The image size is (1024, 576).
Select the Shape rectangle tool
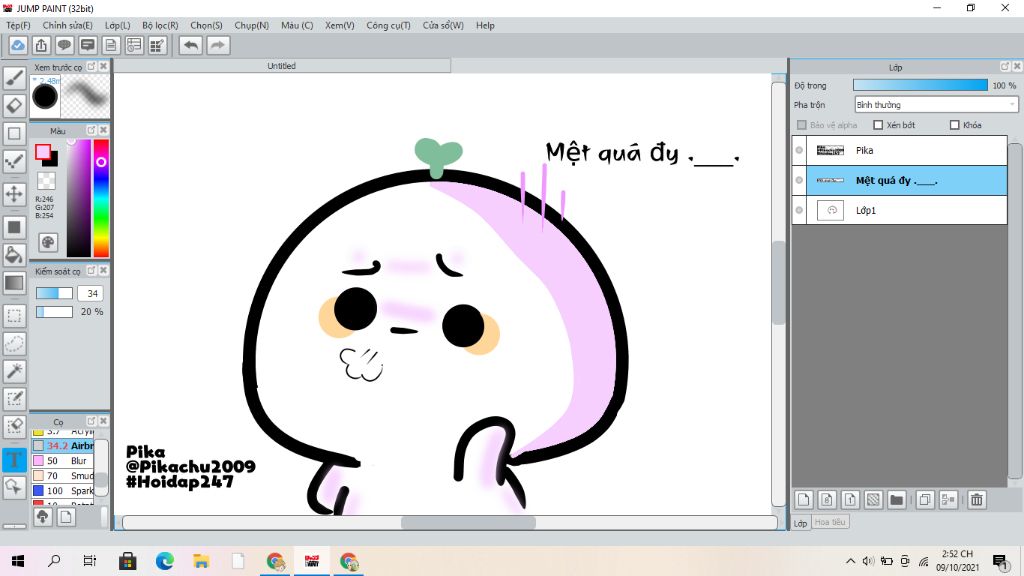click(14, 133)
